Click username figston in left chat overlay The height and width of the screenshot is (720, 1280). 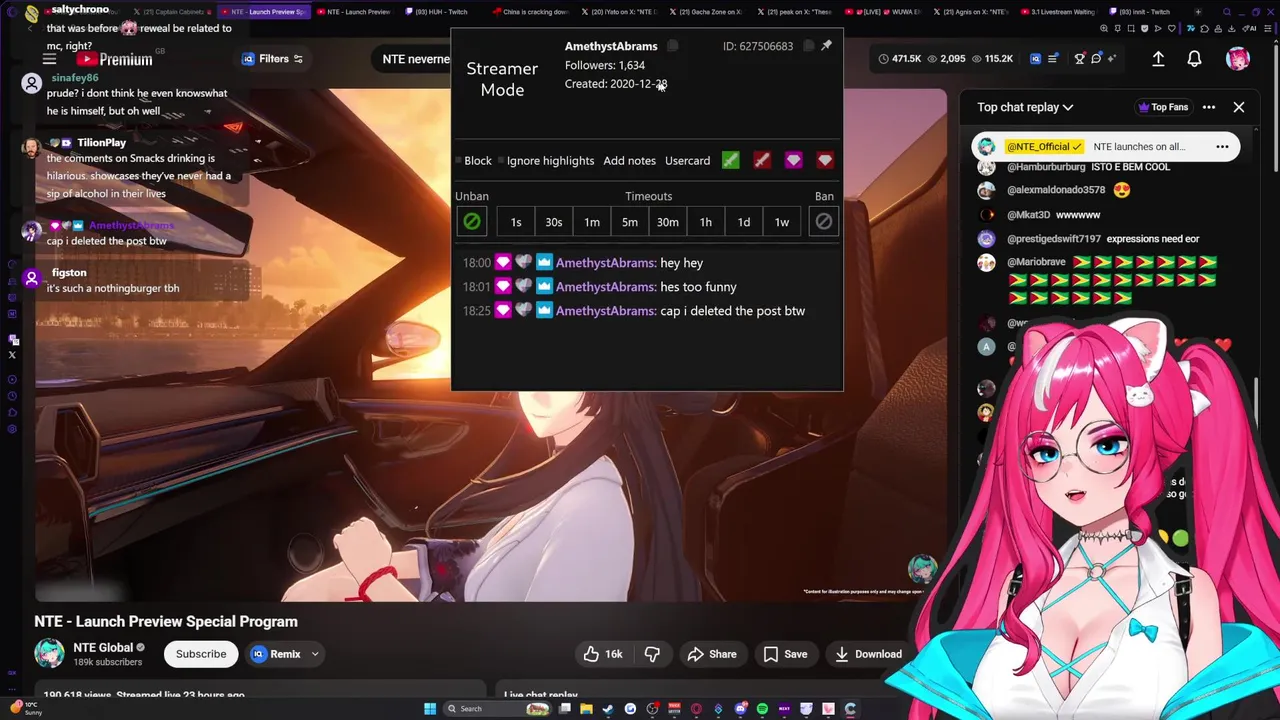(69, 273)
